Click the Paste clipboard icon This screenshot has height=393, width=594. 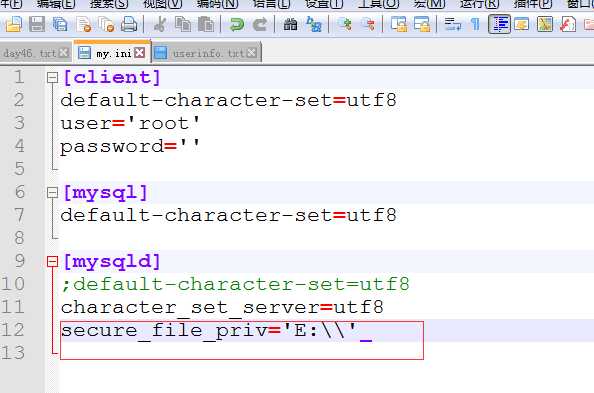[206, 24]
